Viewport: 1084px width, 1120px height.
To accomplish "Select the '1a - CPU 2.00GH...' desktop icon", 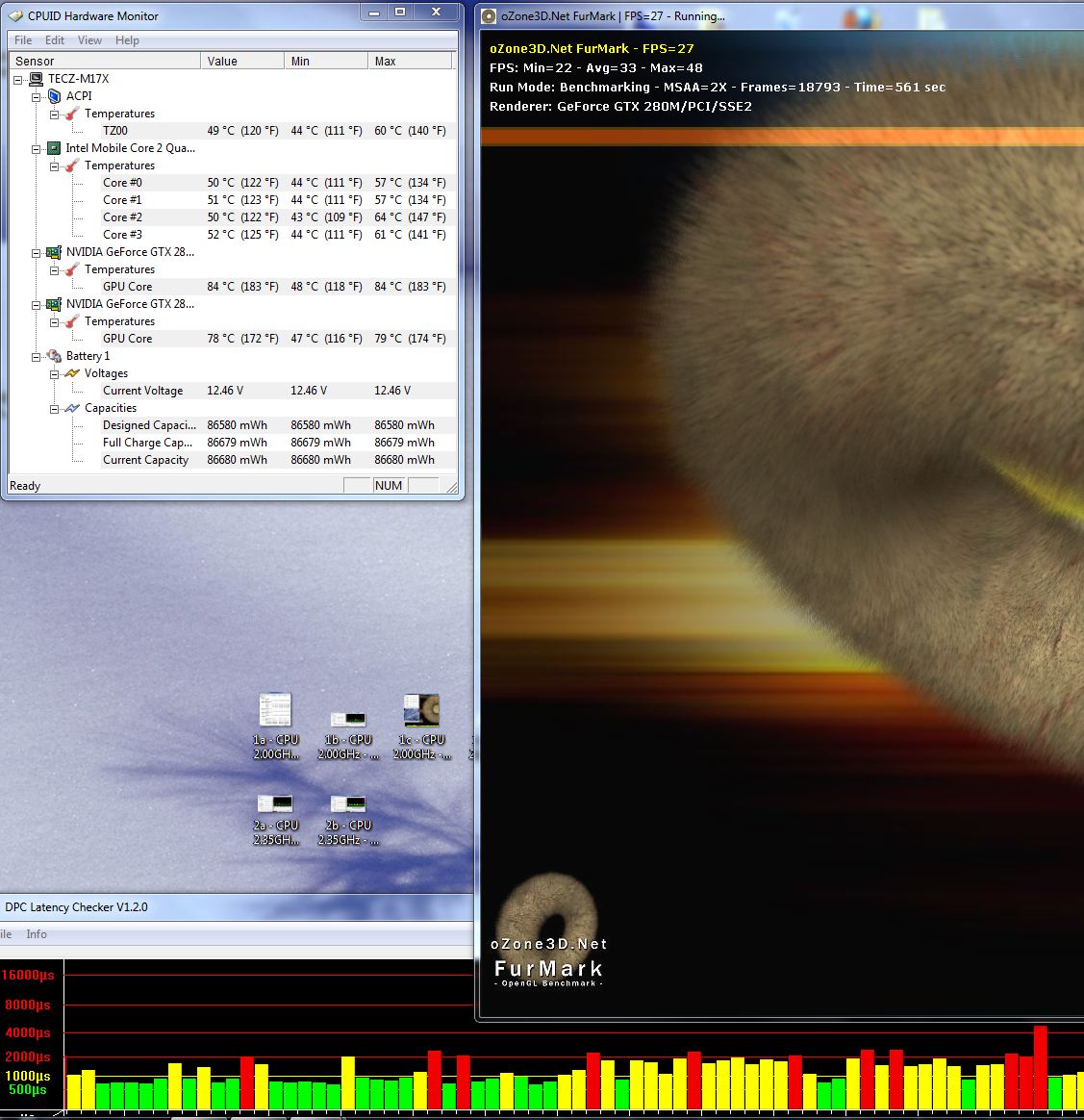I will 276,725.
